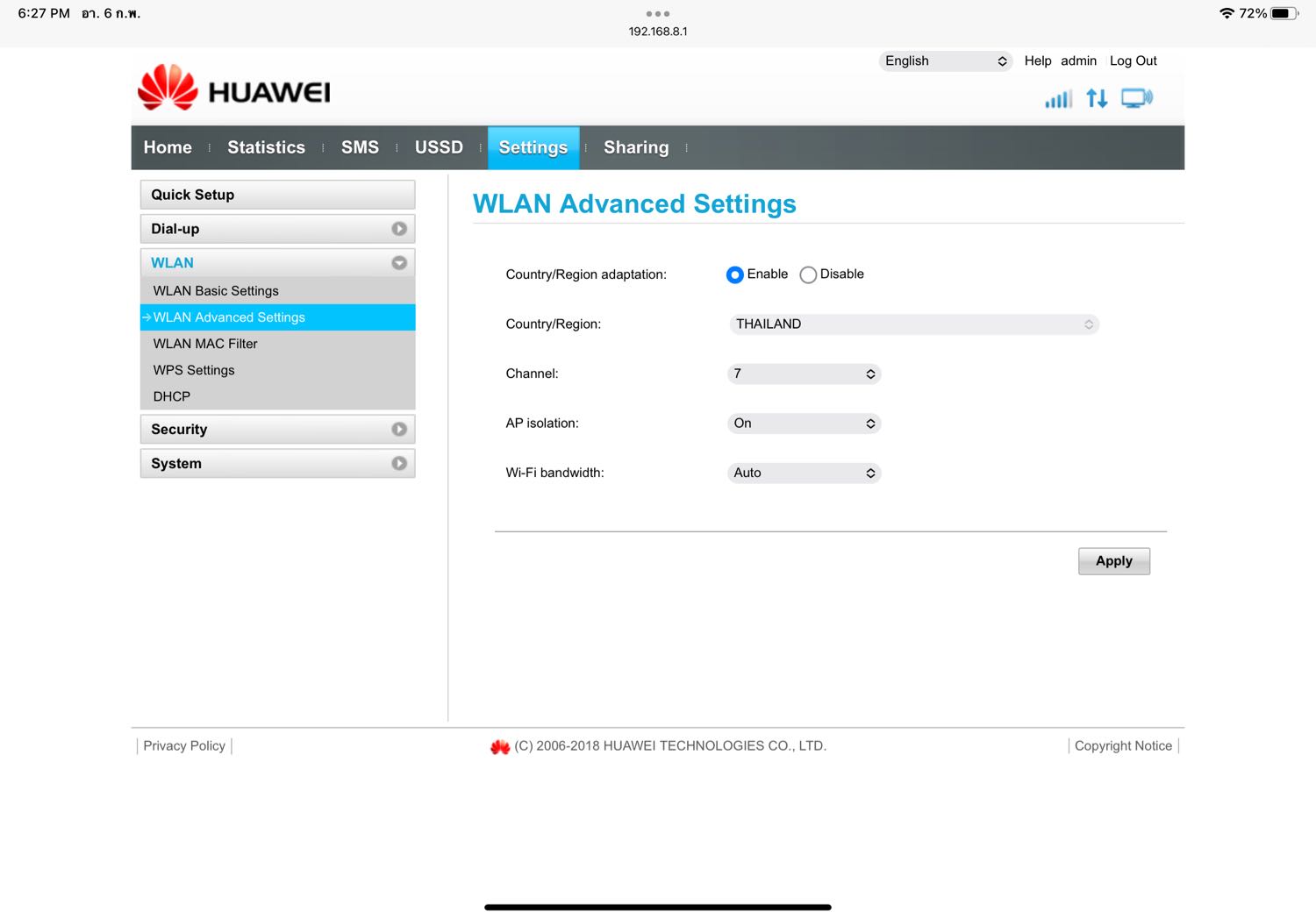Open the Privacy Policy link
This screenshot has height=919, width=1316.
click(x=184, y=746)
